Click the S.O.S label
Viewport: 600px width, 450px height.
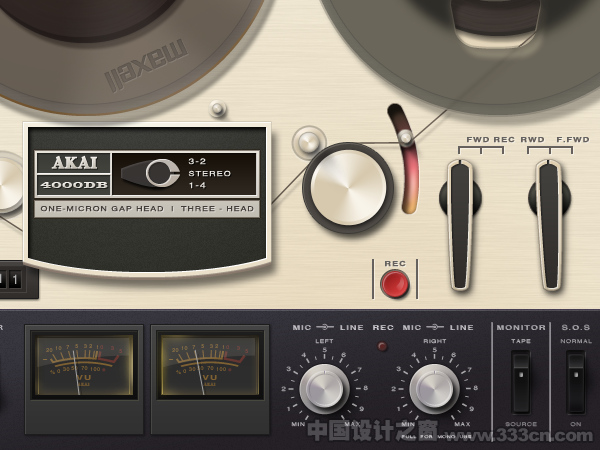pyautogui.click(x=576, y=328)
